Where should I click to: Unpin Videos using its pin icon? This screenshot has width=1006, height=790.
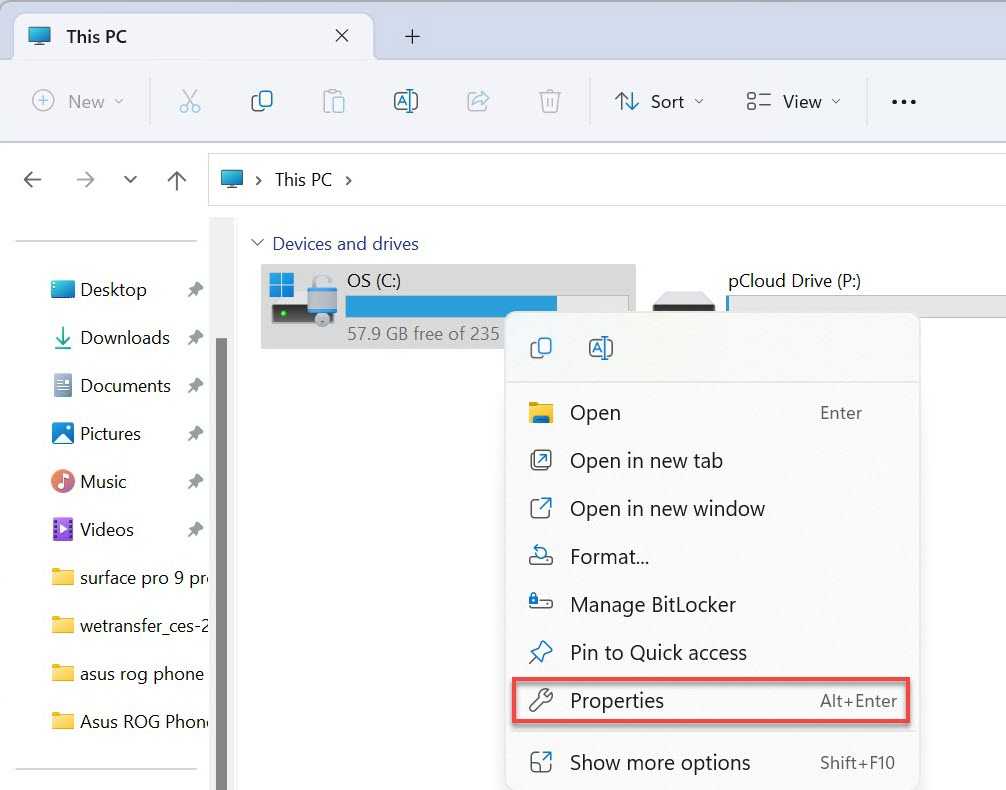click(195, 529)
